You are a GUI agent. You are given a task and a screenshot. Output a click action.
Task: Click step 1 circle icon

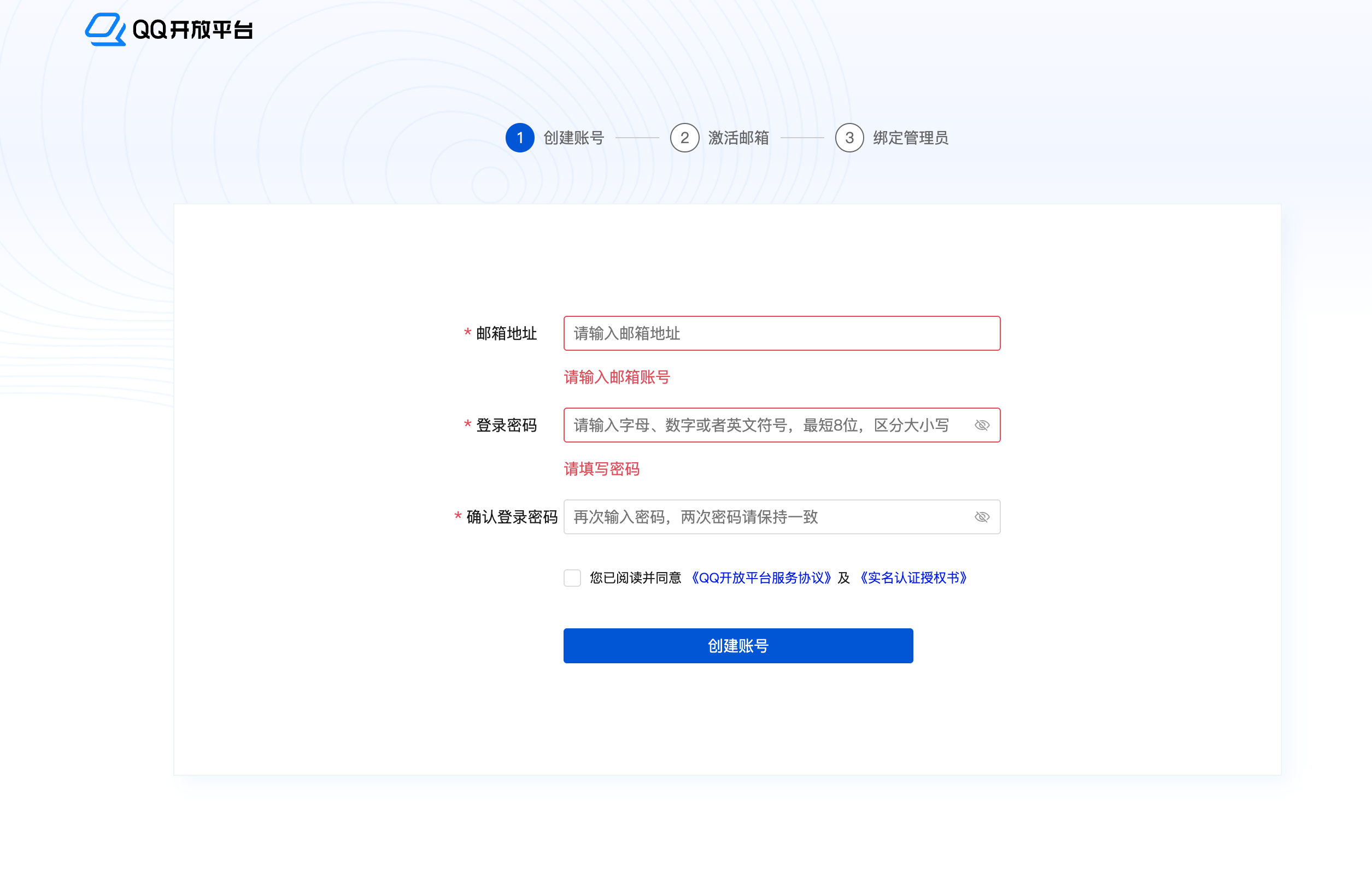[x=520, y=138]
